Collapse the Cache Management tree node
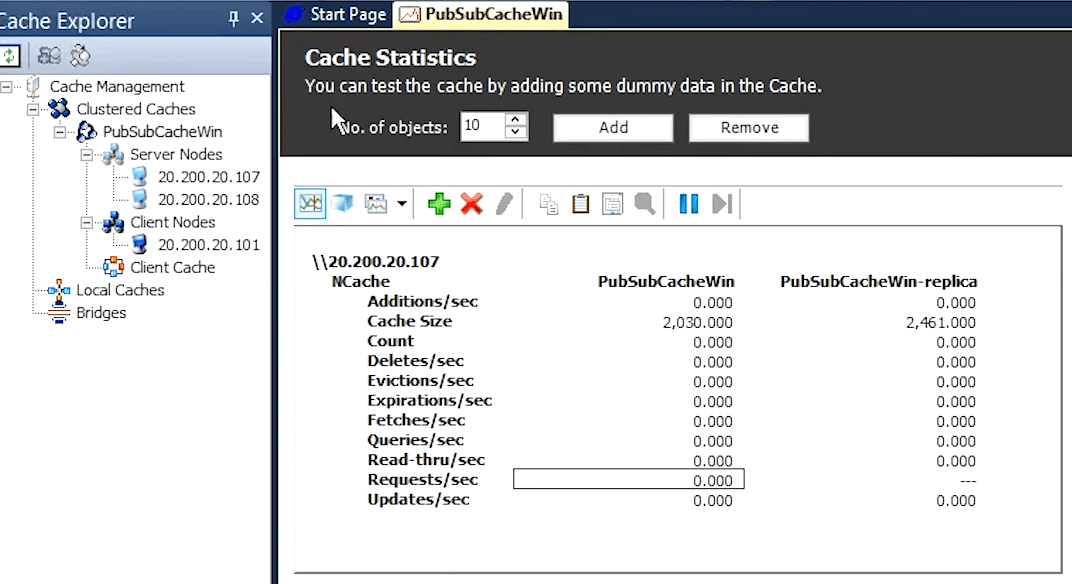Image resolution: width=1072 pixels, height=584 pixels. [7, 87]
